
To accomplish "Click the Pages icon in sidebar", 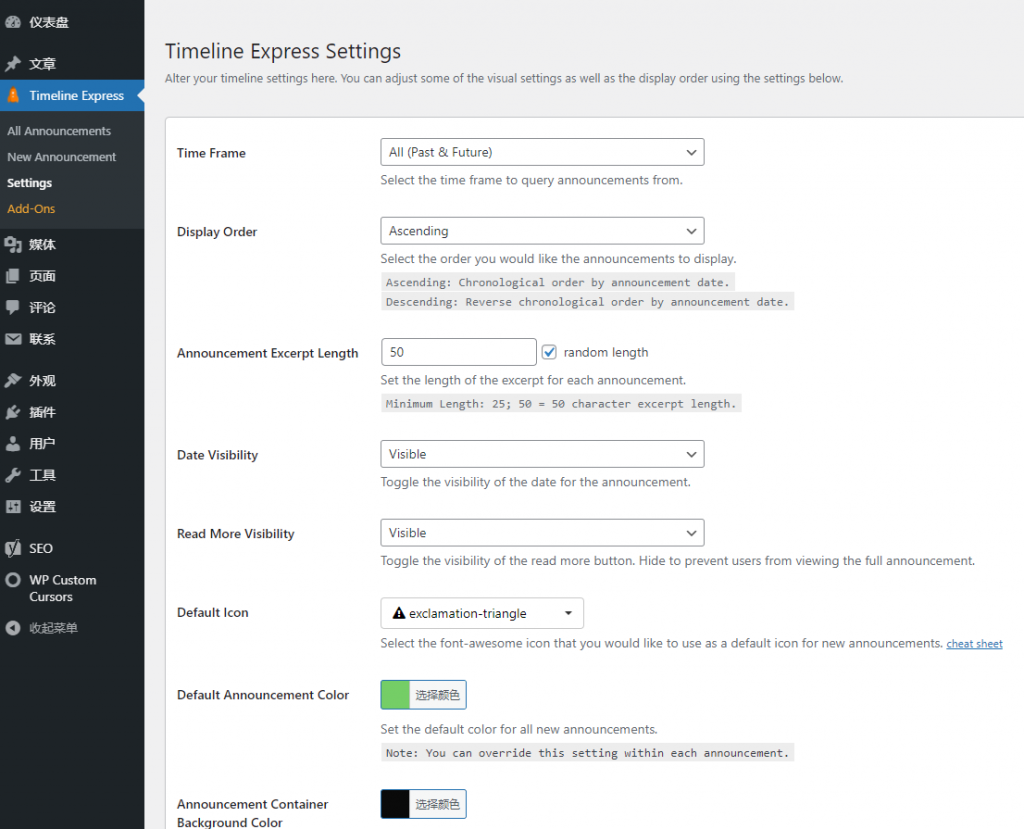I will click(13, 276).
